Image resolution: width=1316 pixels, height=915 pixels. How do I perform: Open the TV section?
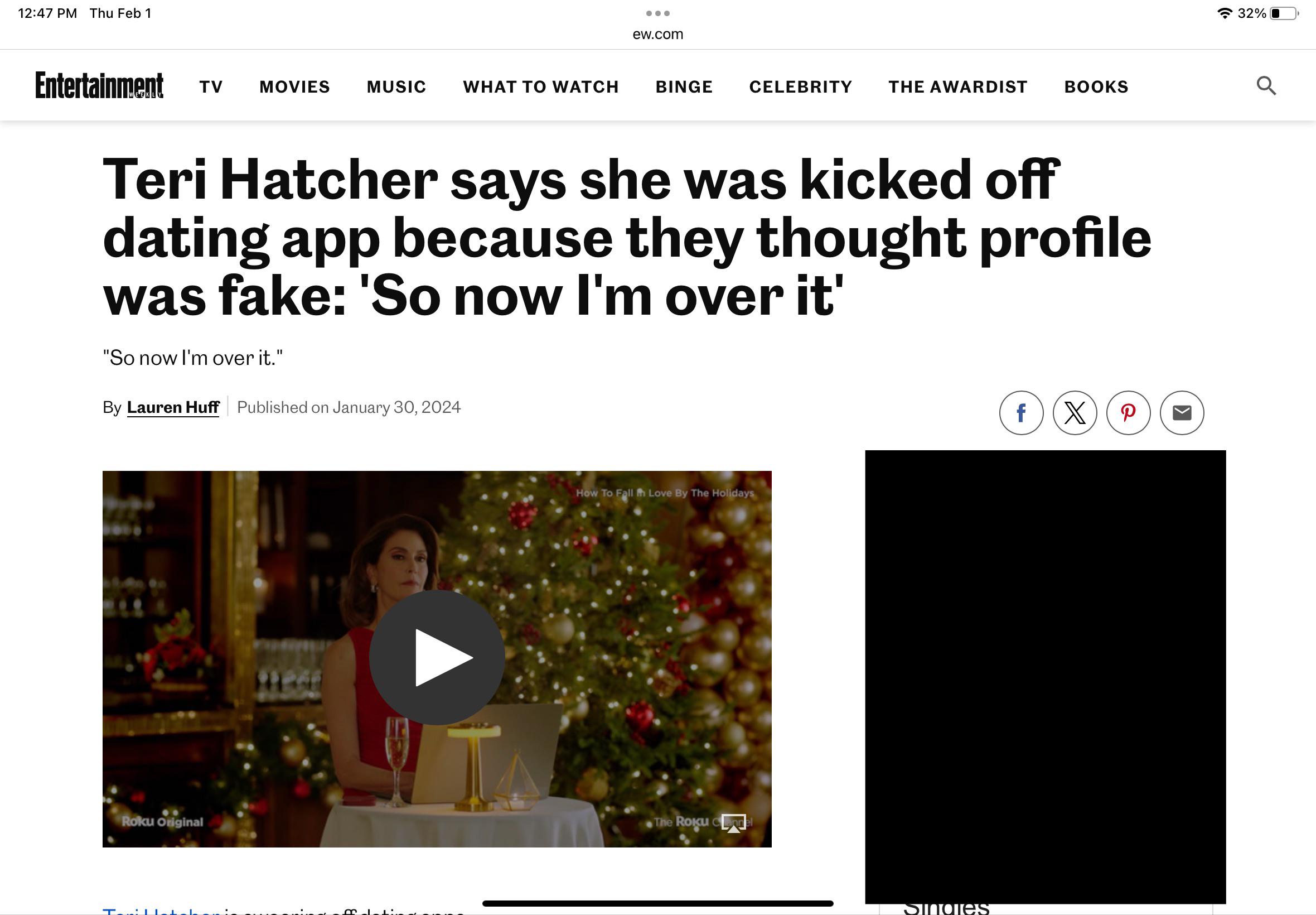(x=211, y=86)
